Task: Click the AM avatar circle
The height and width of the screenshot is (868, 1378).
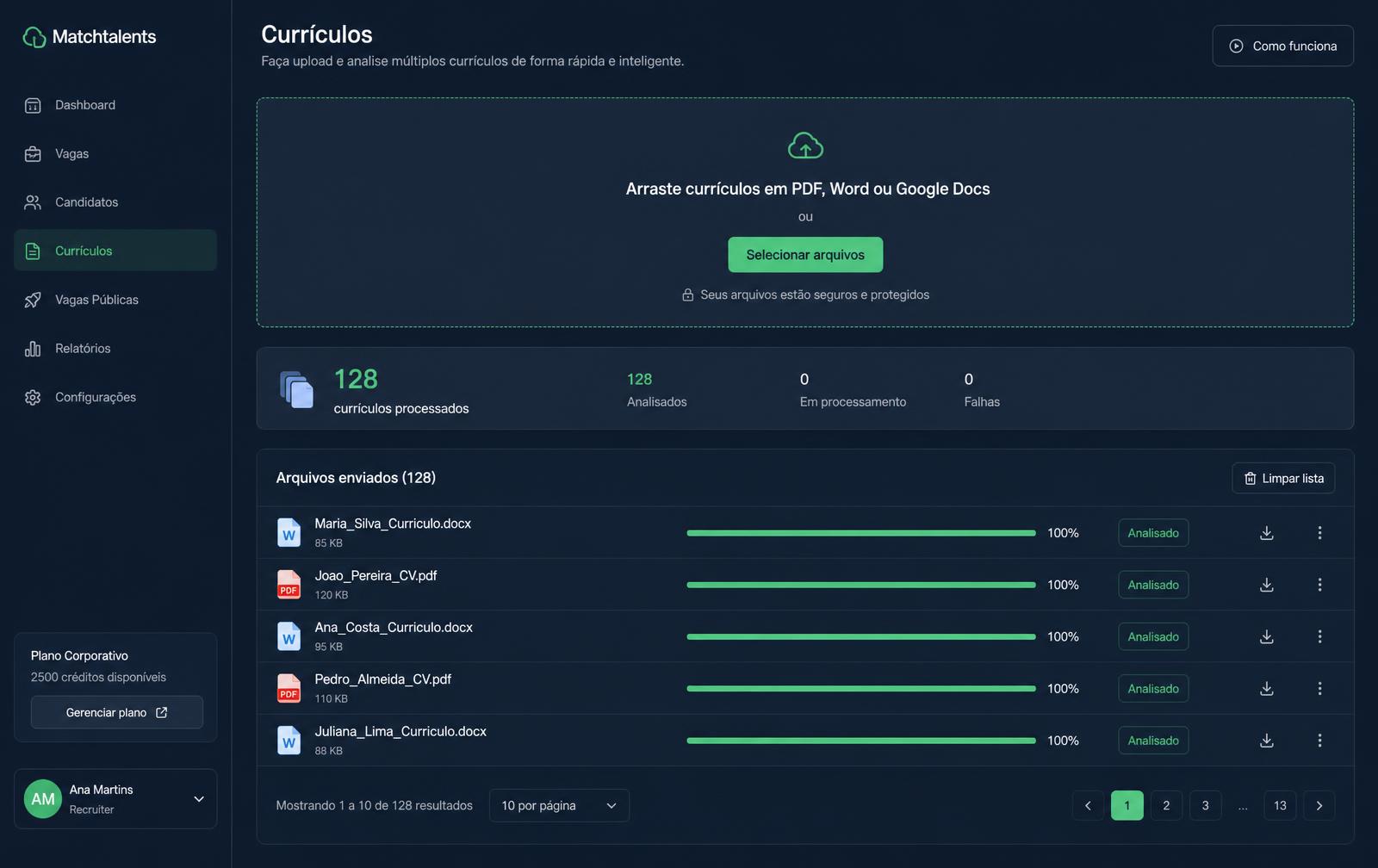Action: (x=43, y=799)
